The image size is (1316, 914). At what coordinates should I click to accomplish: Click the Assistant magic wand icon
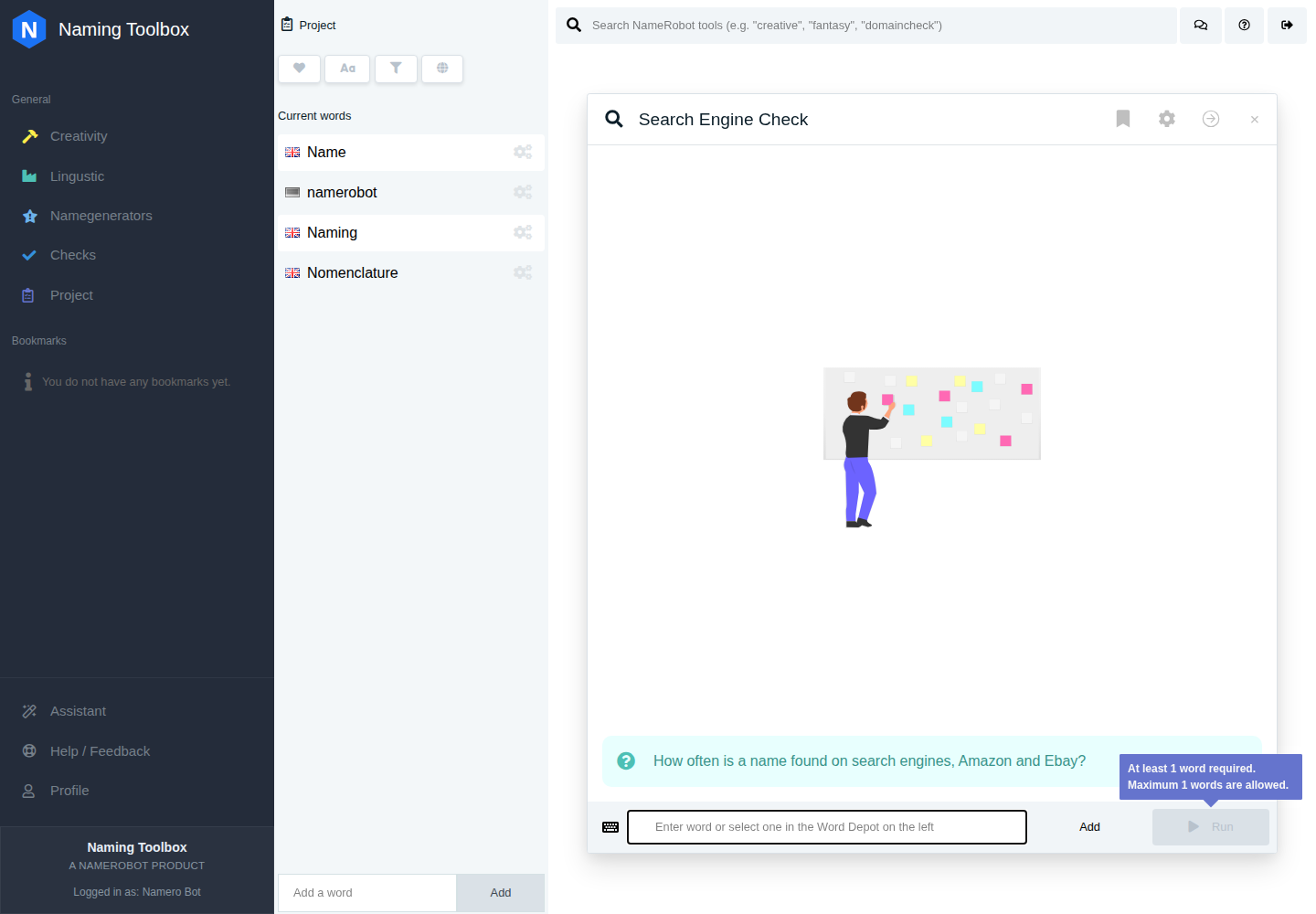click(x=29, y=711)
